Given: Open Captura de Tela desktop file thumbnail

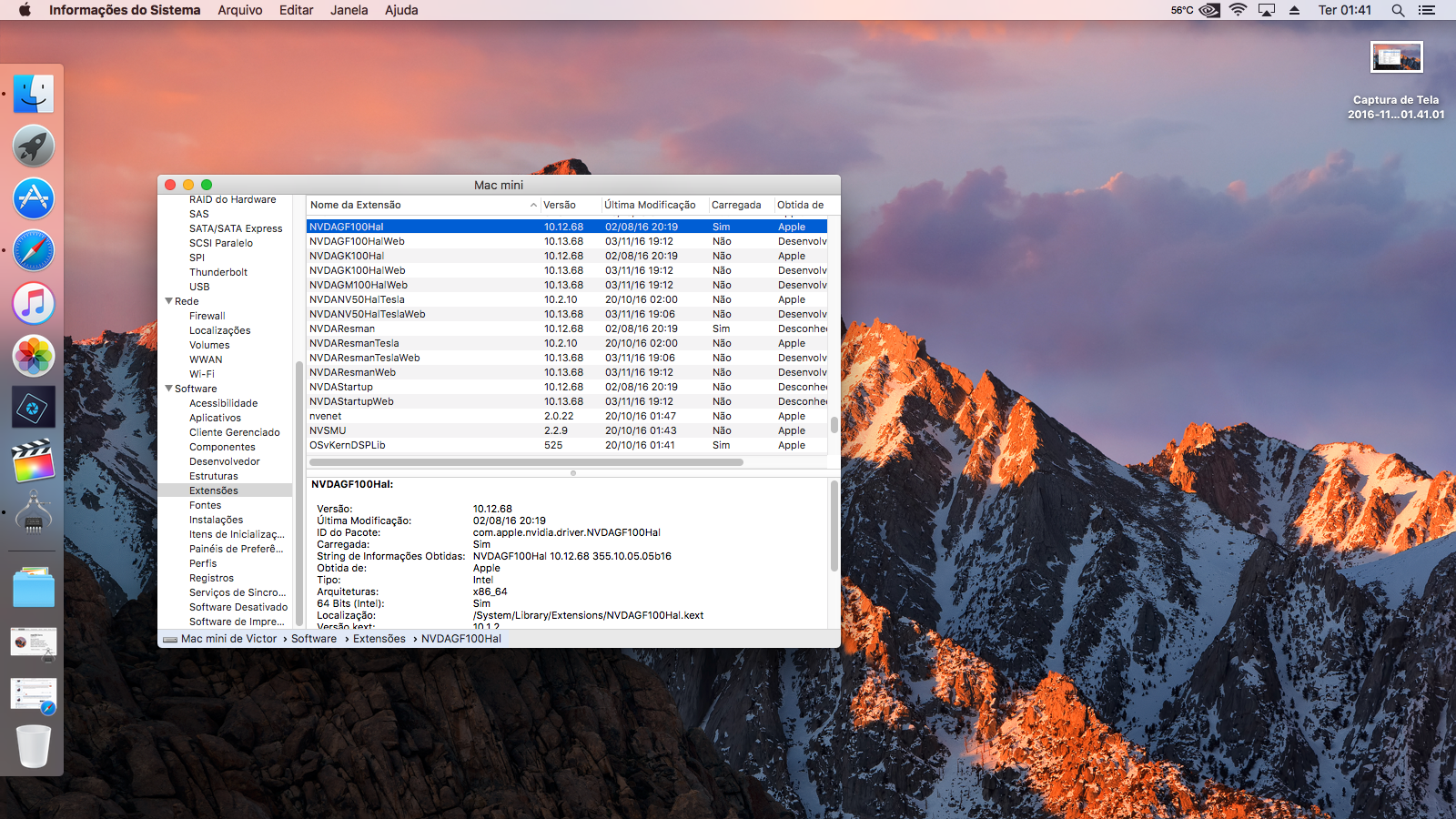Looking at the screenshot, I should click(x=1396, y=57).
